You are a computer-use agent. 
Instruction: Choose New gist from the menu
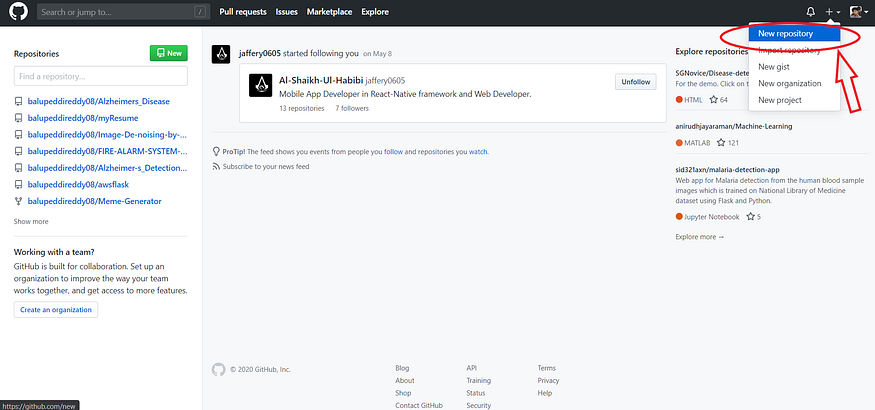point(794,67)
